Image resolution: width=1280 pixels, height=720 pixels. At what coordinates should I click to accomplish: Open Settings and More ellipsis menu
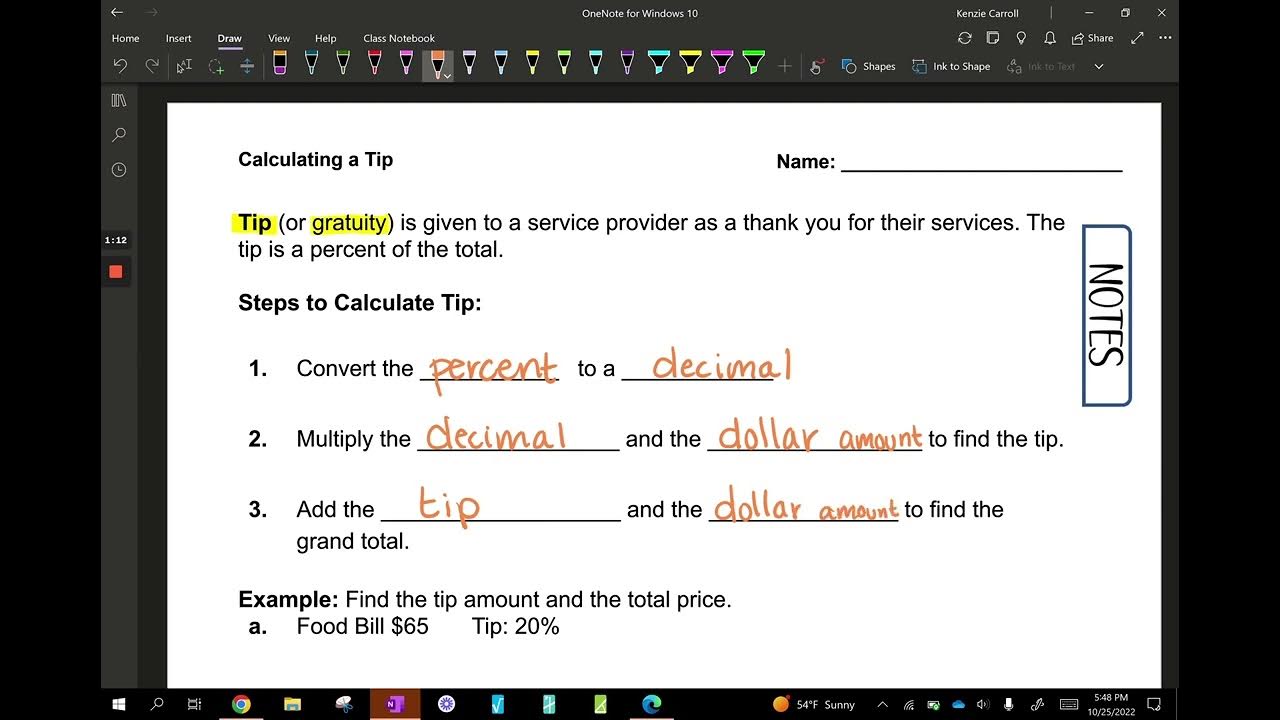coord(1163,38)
